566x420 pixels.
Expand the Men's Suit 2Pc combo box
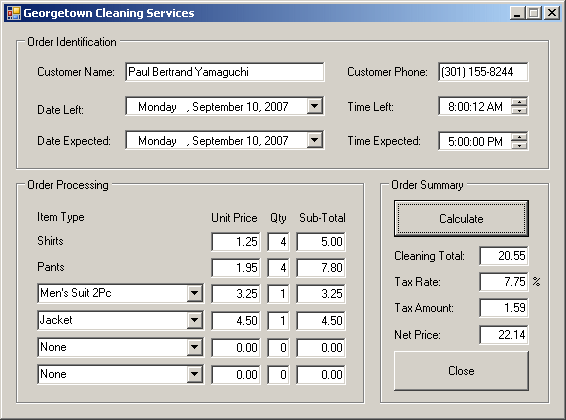195,293
